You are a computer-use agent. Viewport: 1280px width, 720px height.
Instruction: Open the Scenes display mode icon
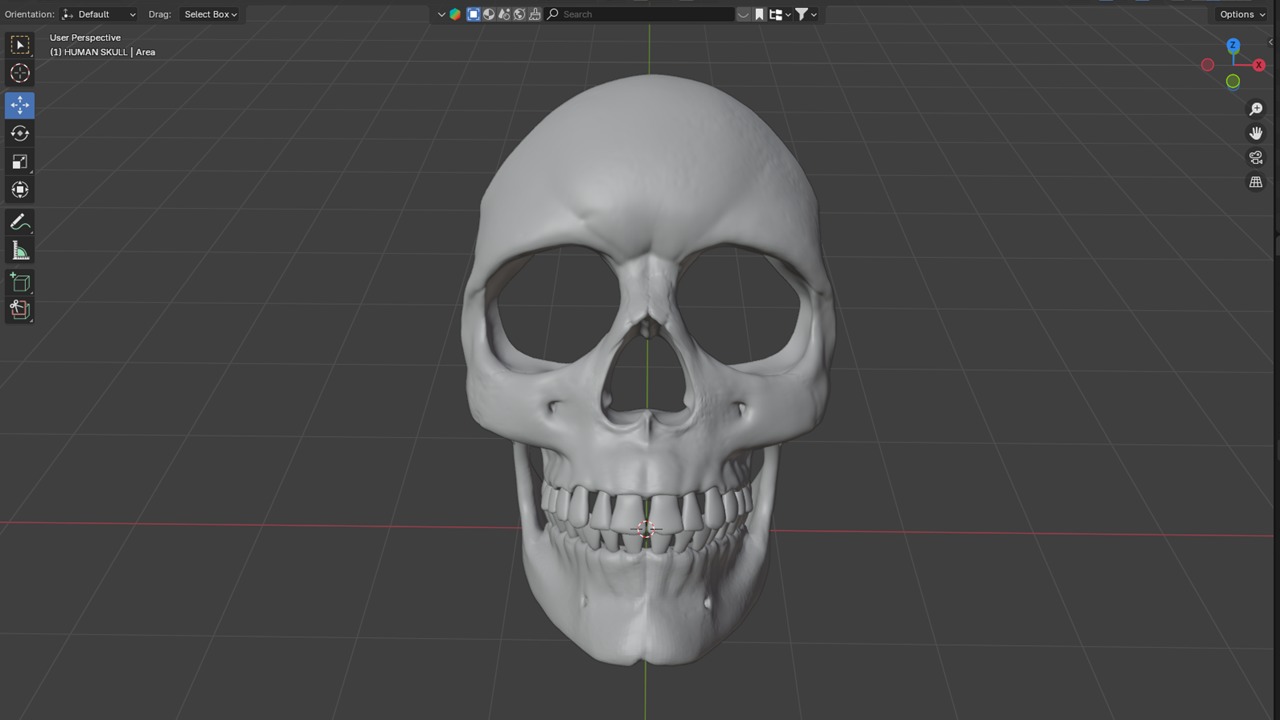point(455,14)
